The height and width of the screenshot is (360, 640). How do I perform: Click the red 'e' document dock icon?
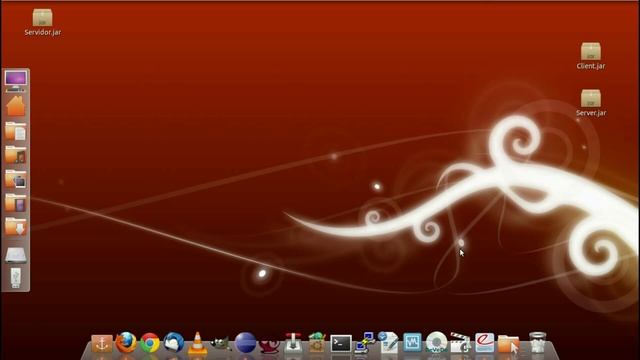[x=484, y=342]
